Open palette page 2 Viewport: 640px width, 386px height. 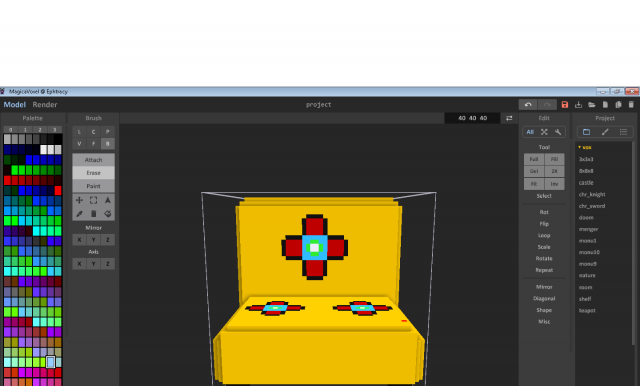point(40,130)
